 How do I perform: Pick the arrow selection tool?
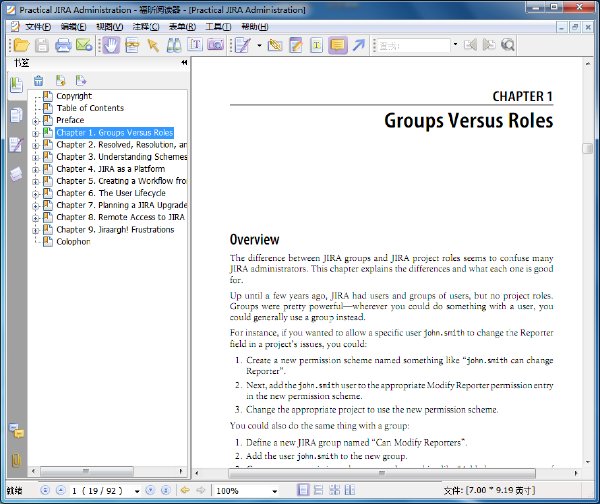point(153,45)
